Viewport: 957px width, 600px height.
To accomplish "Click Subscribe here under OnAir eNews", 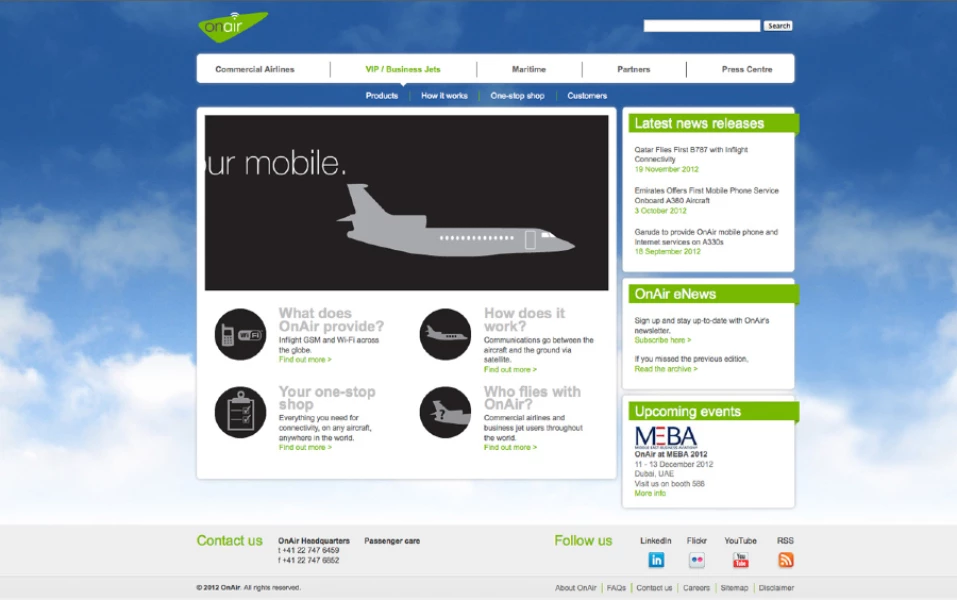I will (663, 340).
